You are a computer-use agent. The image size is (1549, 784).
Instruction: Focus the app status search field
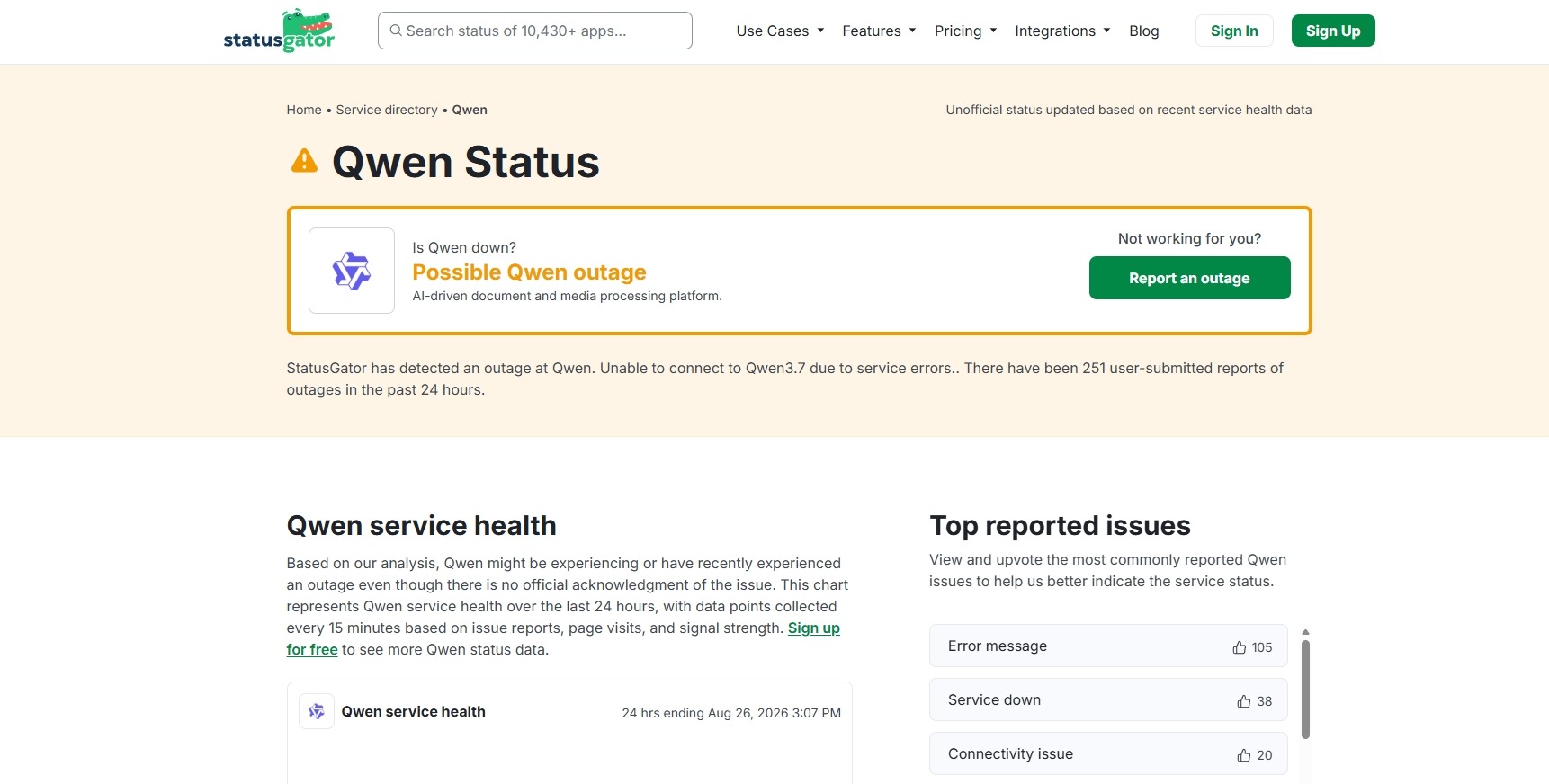point(535,31)
